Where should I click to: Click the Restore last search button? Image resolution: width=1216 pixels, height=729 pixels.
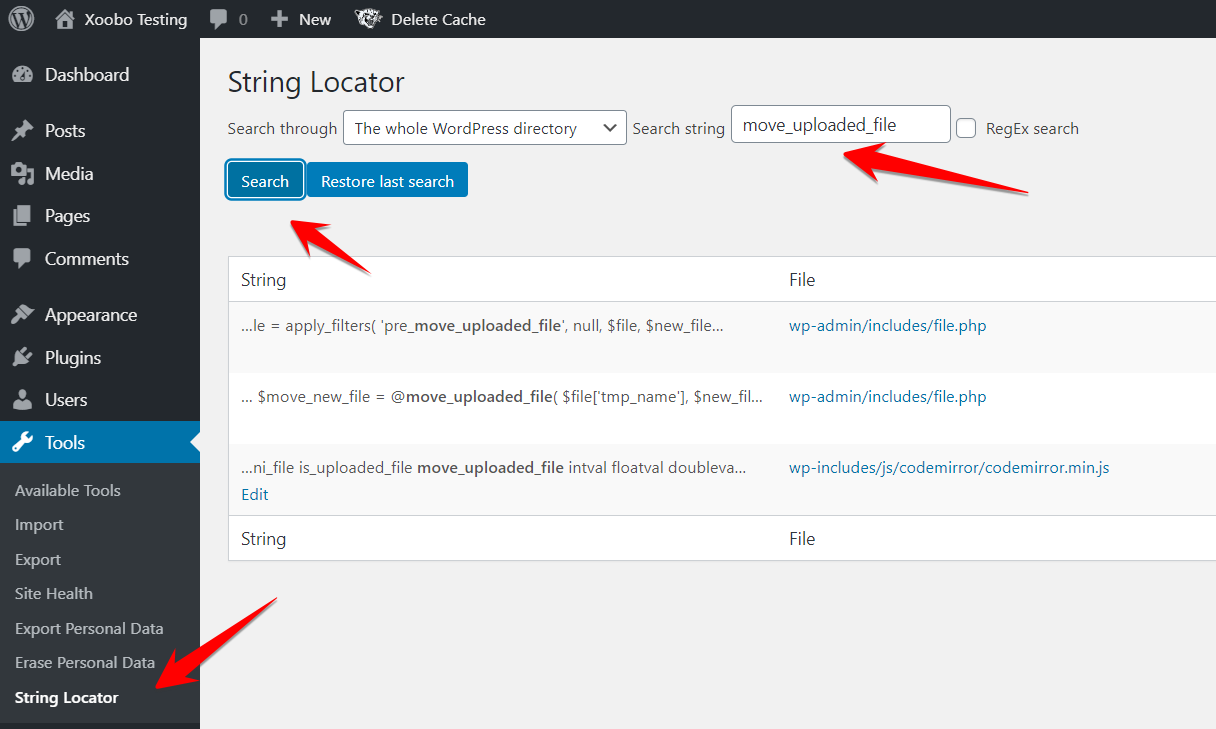coord(387,181)
